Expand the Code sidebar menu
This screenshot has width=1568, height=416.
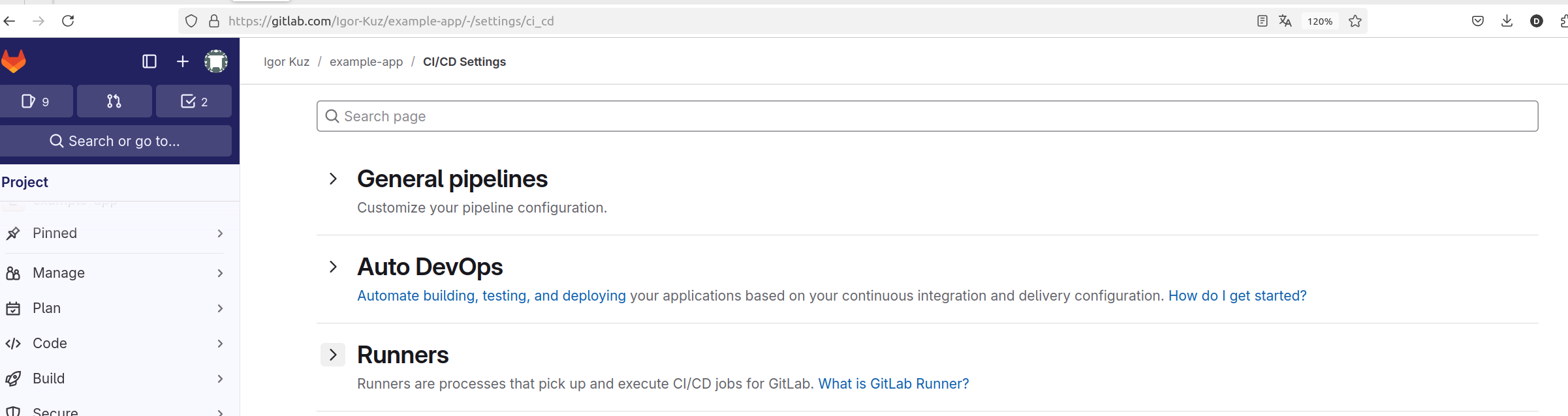coord(116,343)
